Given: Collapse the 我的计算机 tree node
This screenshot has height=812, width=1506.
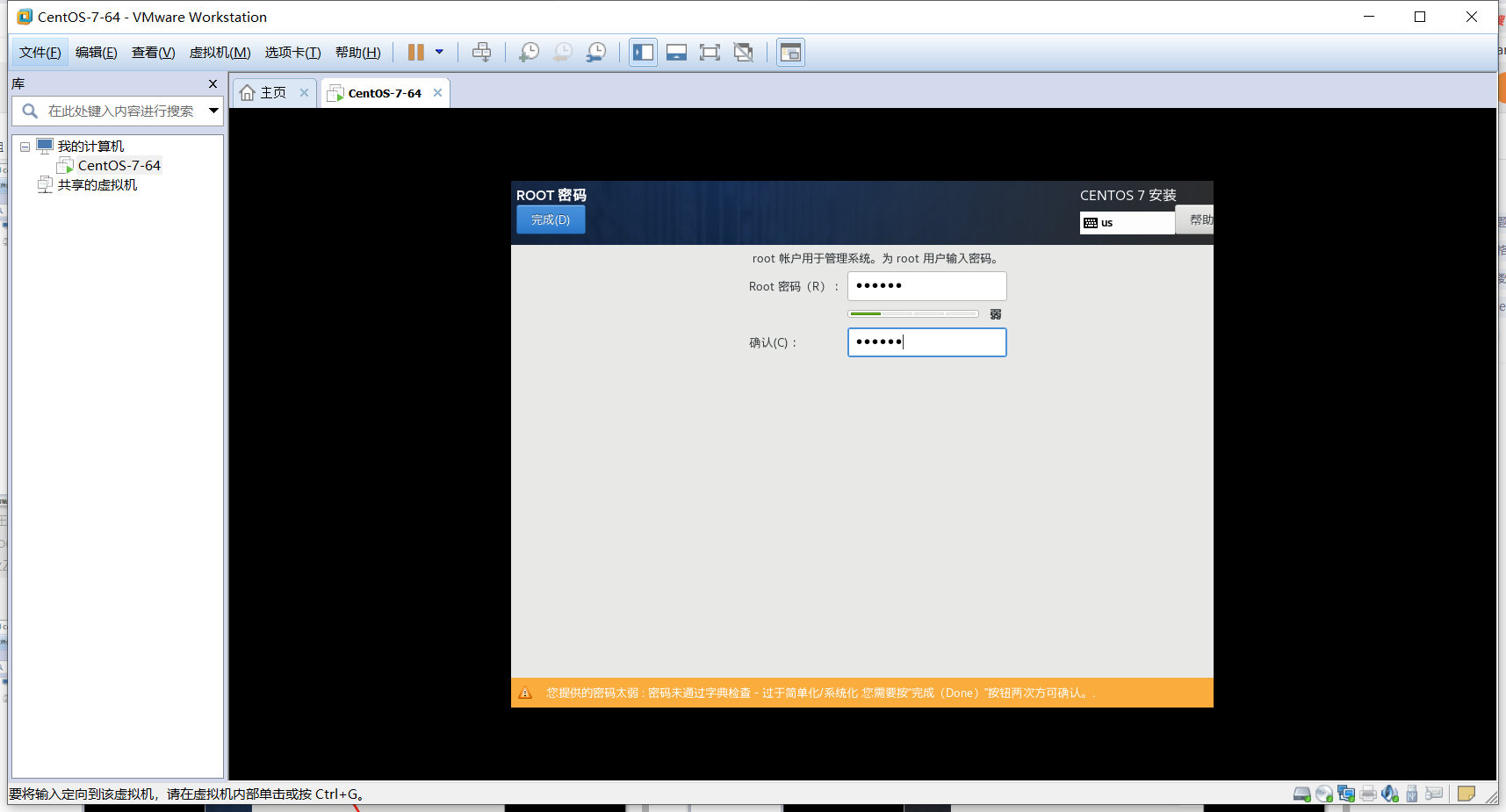Looking at the screenshot, I should pyautogui.click(x=25, y=147).
